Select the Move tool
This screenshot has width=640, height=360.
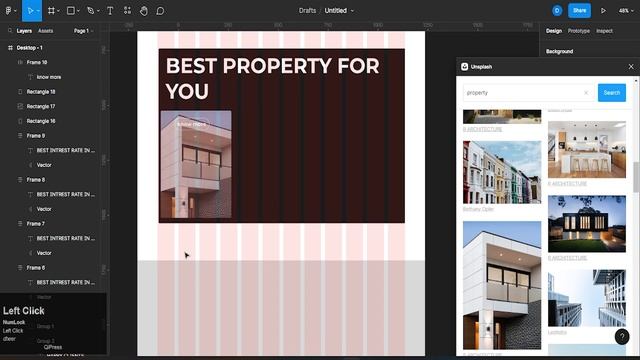(30, 11)
